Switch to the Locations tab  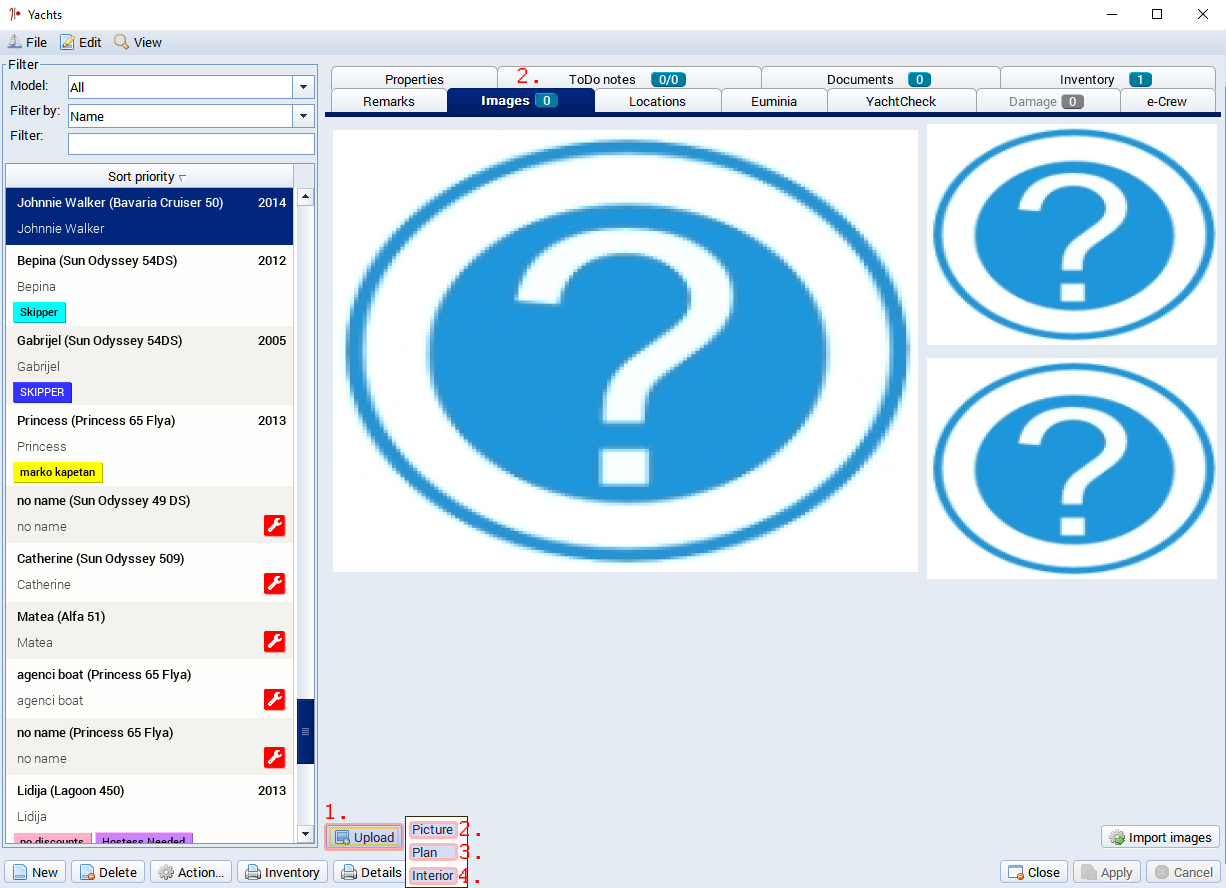point(657,101)
